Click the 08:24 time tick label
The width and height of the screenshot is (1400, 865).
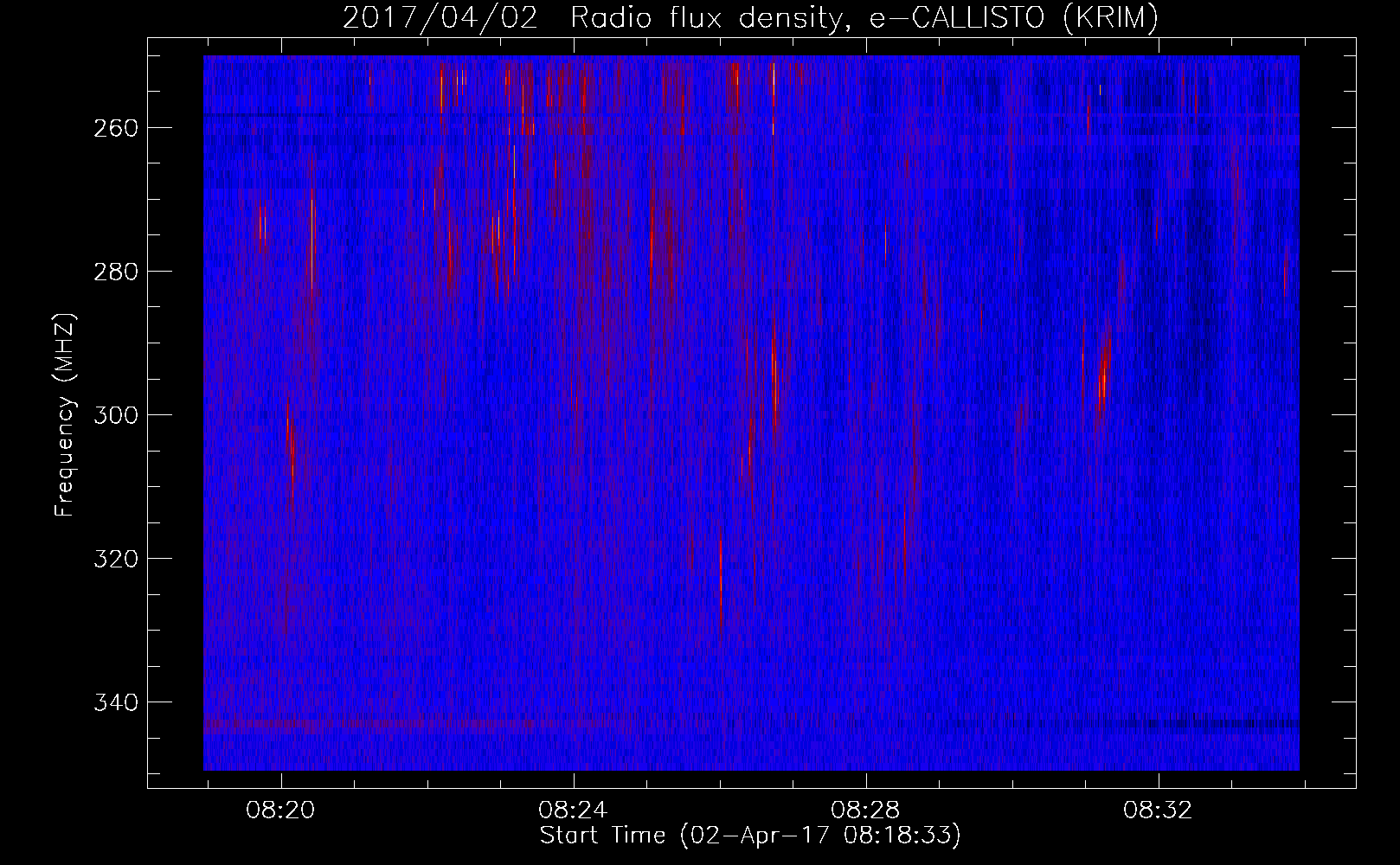(x=574, y=811)
